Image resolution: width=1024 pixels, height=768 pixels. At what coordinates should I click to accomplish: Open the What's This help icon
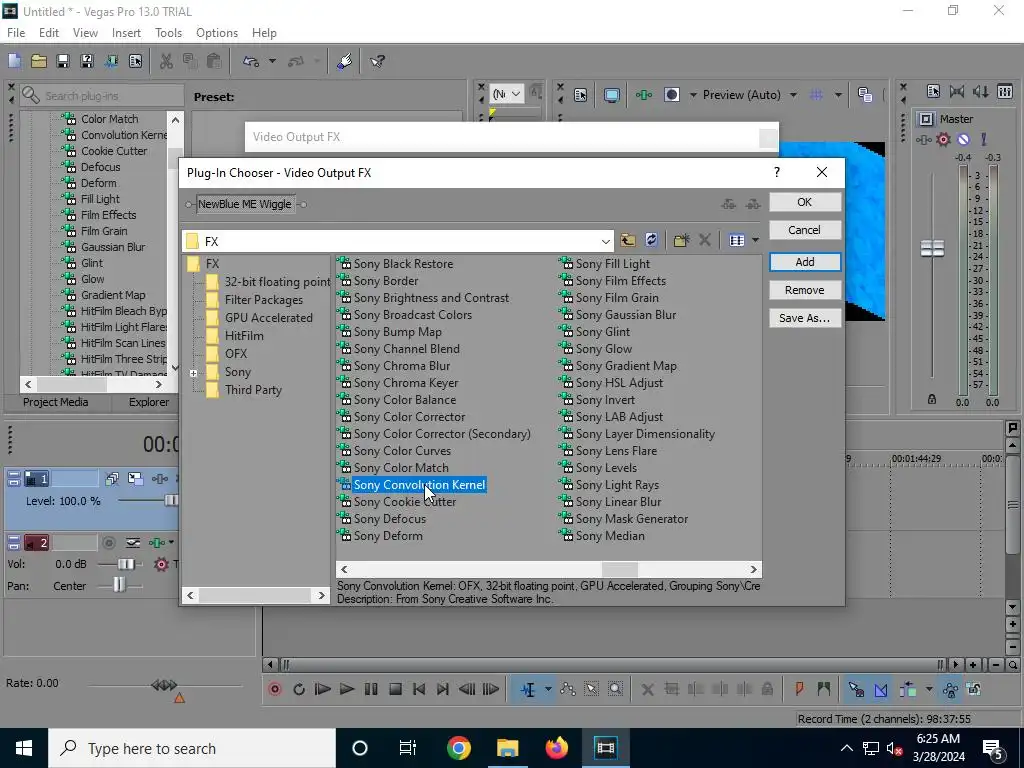(x=377, y=61)
